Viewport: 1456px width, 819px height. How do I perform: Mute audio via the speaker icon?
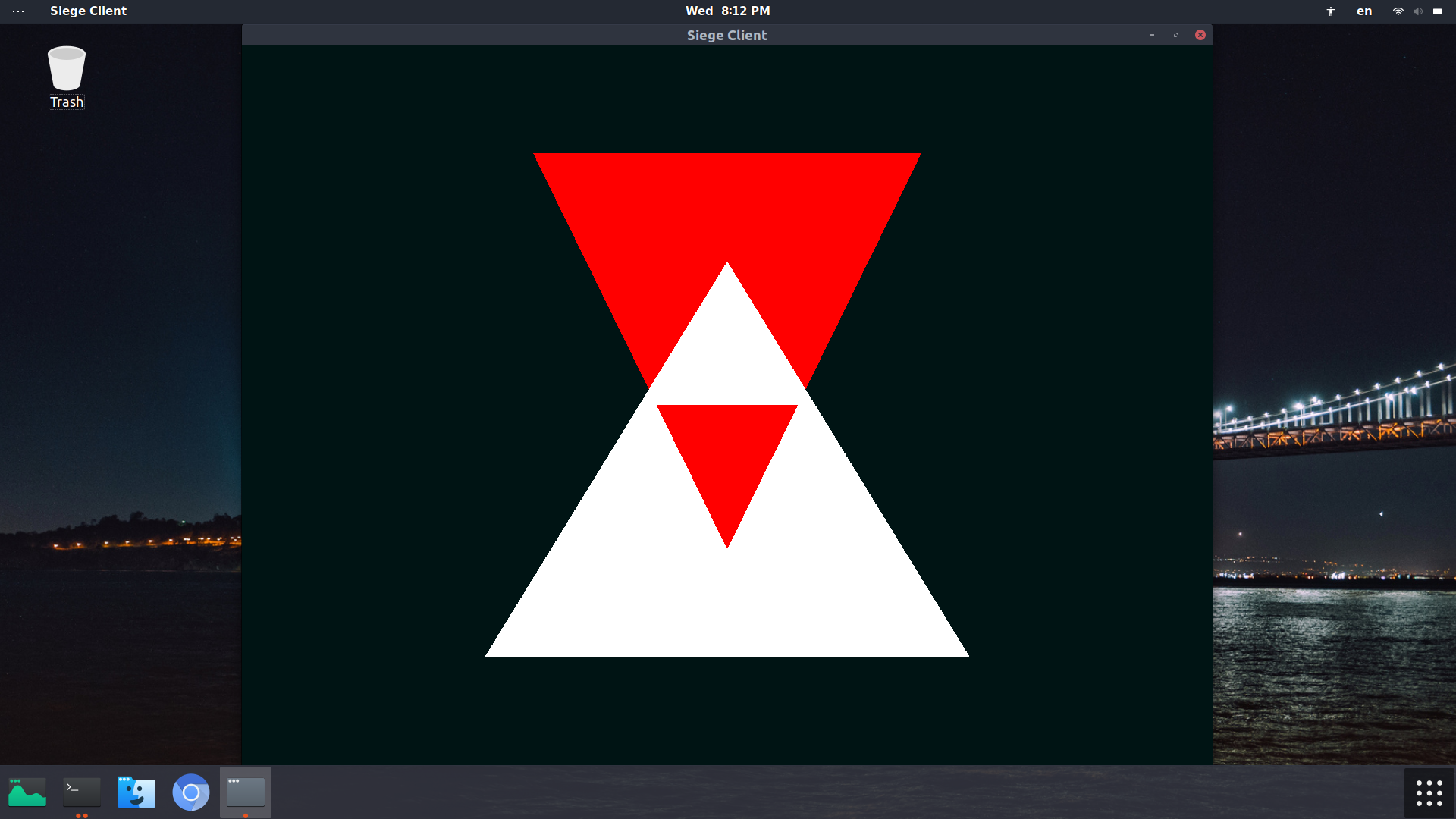click(x=1417, y=11)
